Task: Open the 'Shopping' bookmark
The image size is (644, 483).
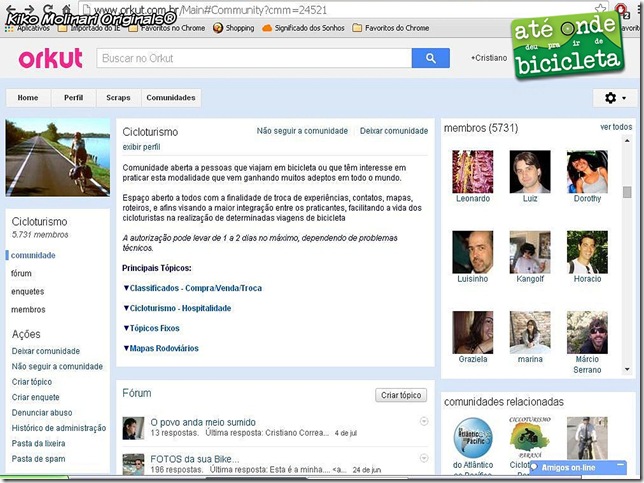Action: [x=234, y=28]
